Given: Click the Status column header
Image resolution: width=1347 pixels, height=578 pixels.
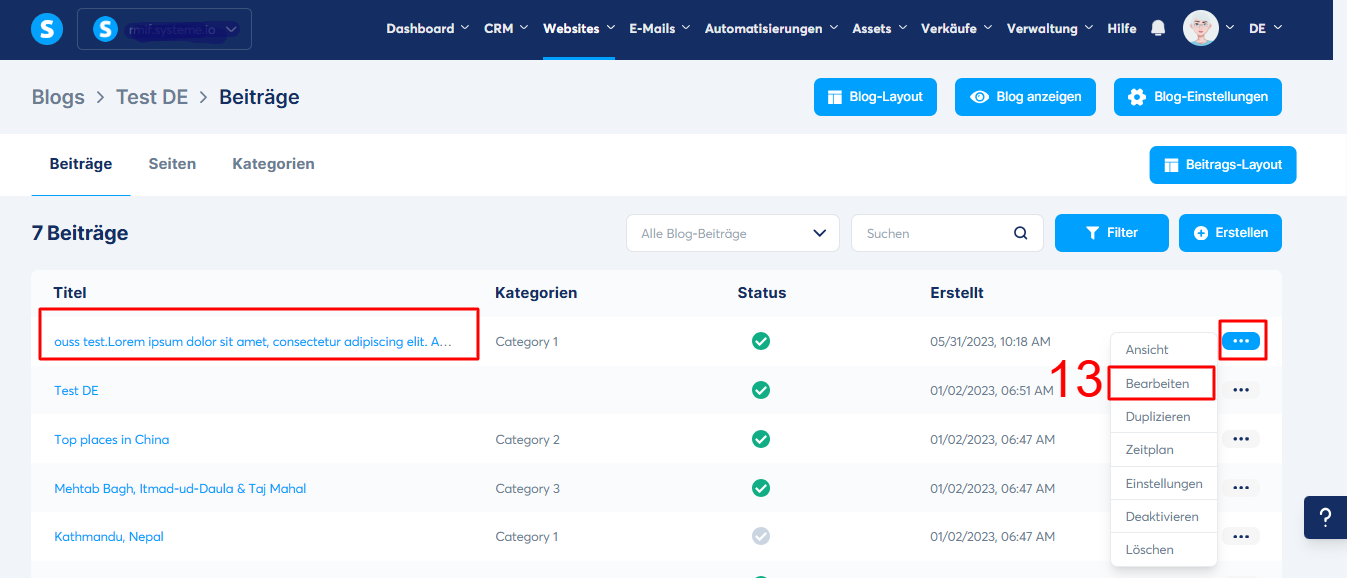Looking at the screenshot, I should tap(762, 293).
